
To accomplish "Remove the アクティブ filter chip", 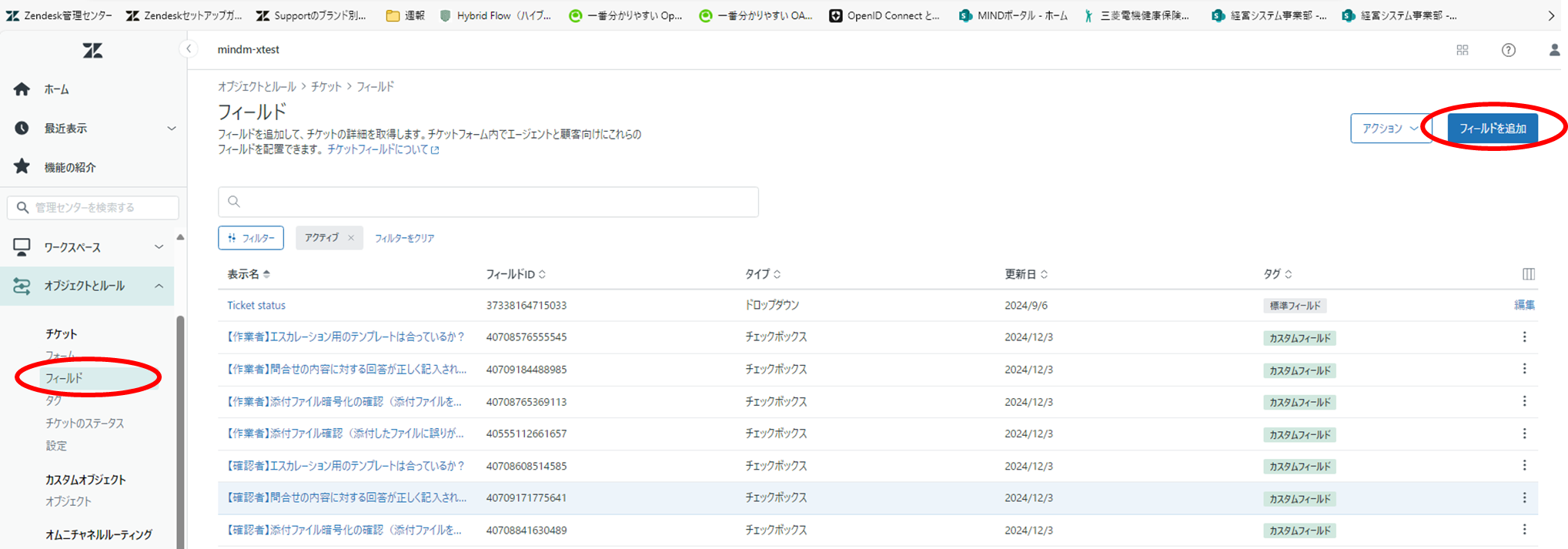I will tap(351, 238).
